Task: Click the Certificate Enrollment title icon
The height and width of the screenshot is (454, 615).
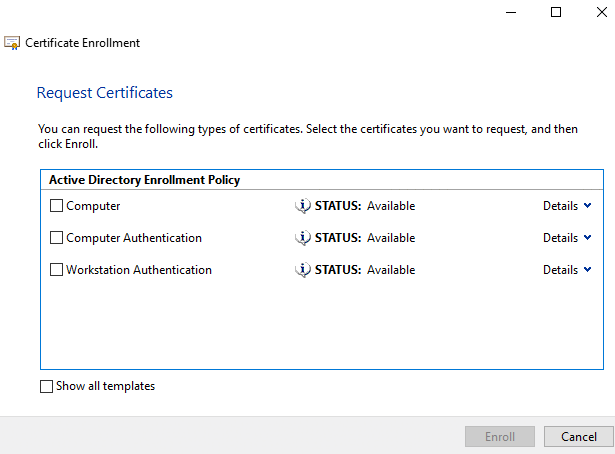Action: coord(12,43)
